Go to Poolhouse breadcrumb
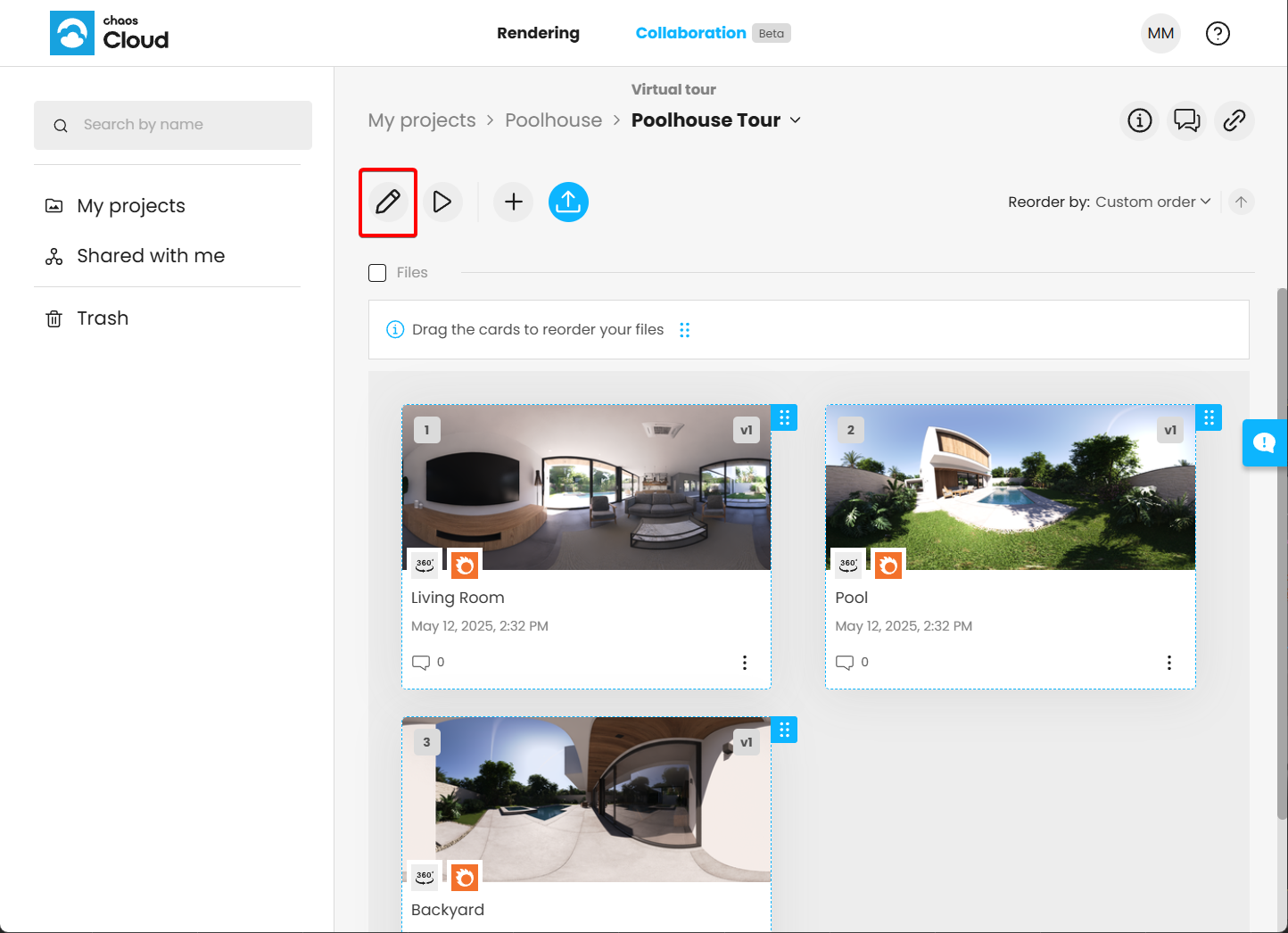The height and width of the screenshot is (933, 1288). coord(553,120)
